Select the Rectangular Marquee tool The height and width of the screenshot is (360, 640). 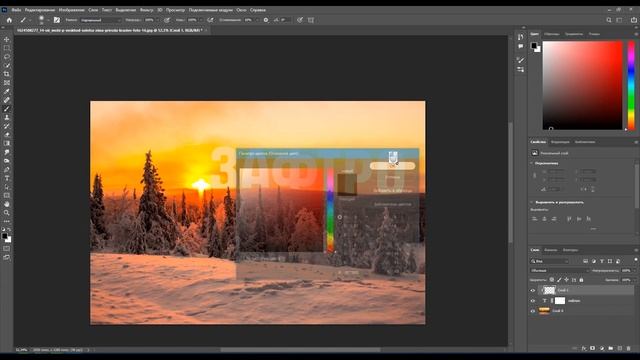click(7, 48)
